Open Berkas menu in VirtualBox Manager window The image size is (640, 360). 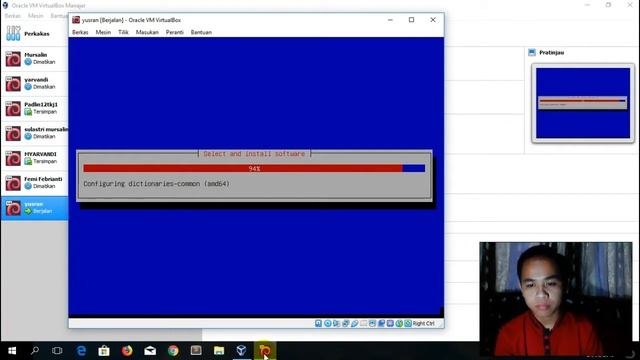pyautogui.click(x=13, y=16)
